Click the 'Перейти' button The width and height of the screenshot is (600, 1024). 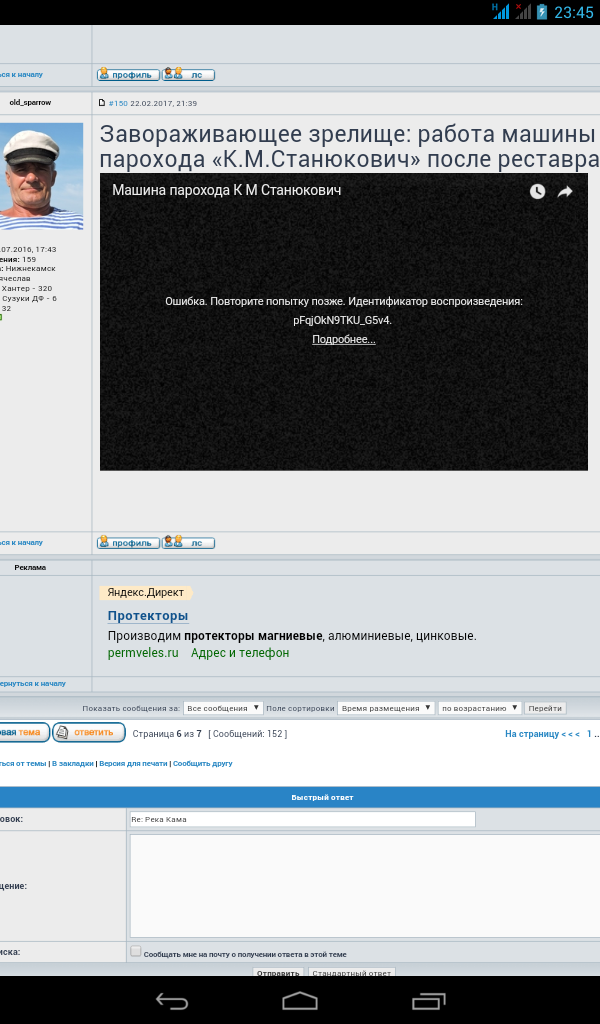click(545, 708)
